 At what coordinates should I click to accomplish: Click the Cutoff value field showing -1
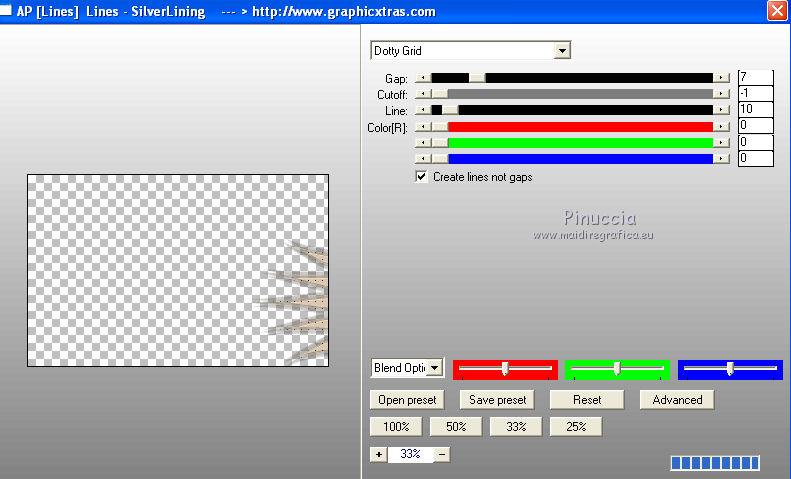(755, 93)
